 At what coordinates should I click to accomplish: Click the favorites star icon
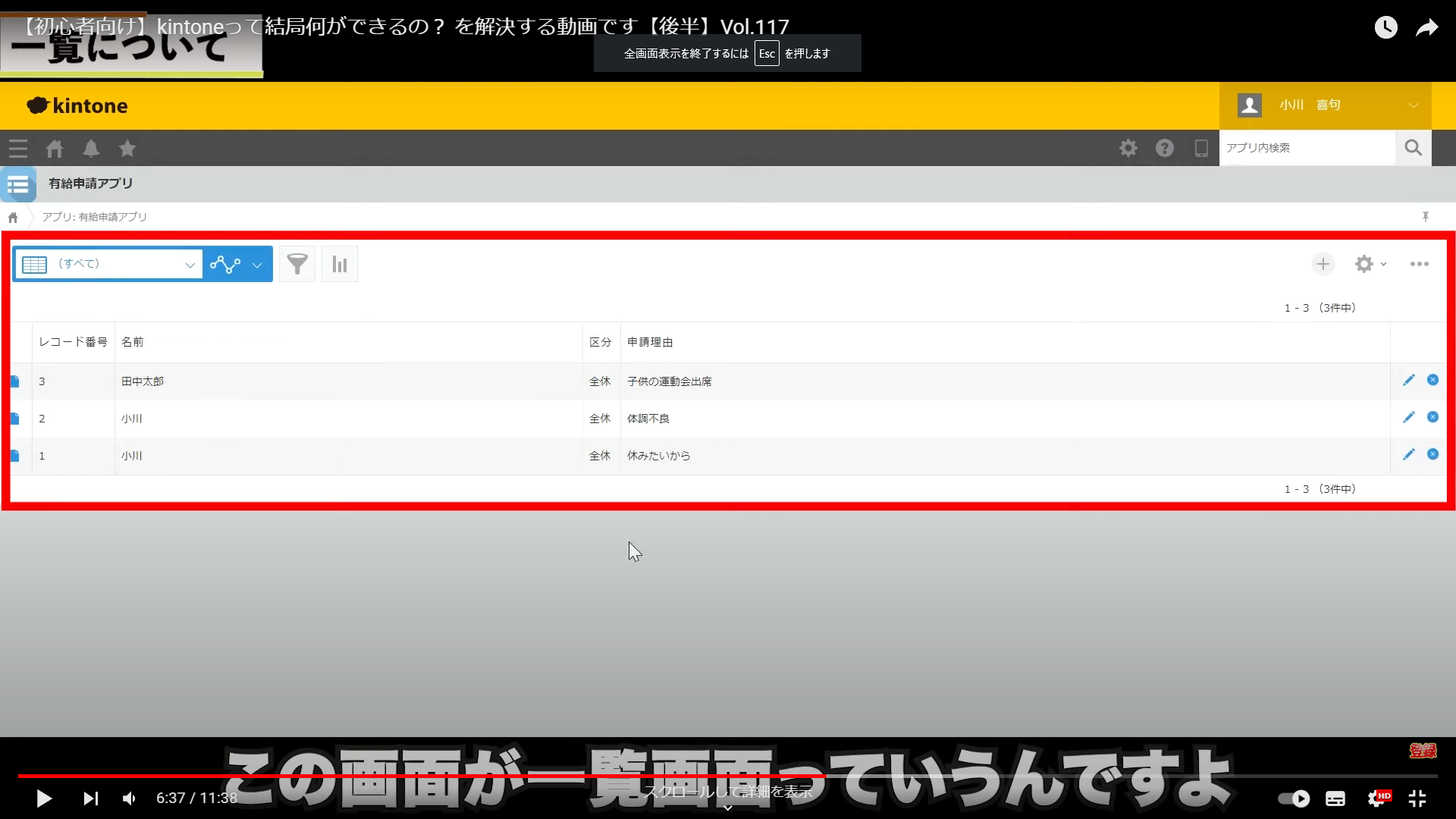pyautogui.click(x=127, y=149)
